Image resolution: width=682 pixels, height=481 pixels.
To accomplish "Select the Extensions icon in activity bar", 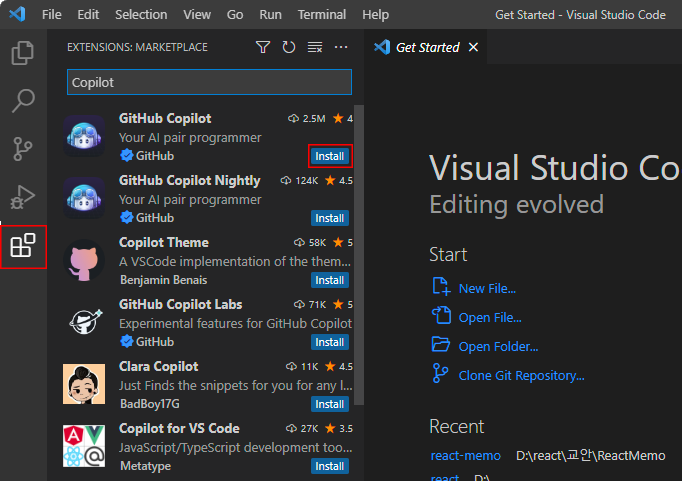I will 23,246.
